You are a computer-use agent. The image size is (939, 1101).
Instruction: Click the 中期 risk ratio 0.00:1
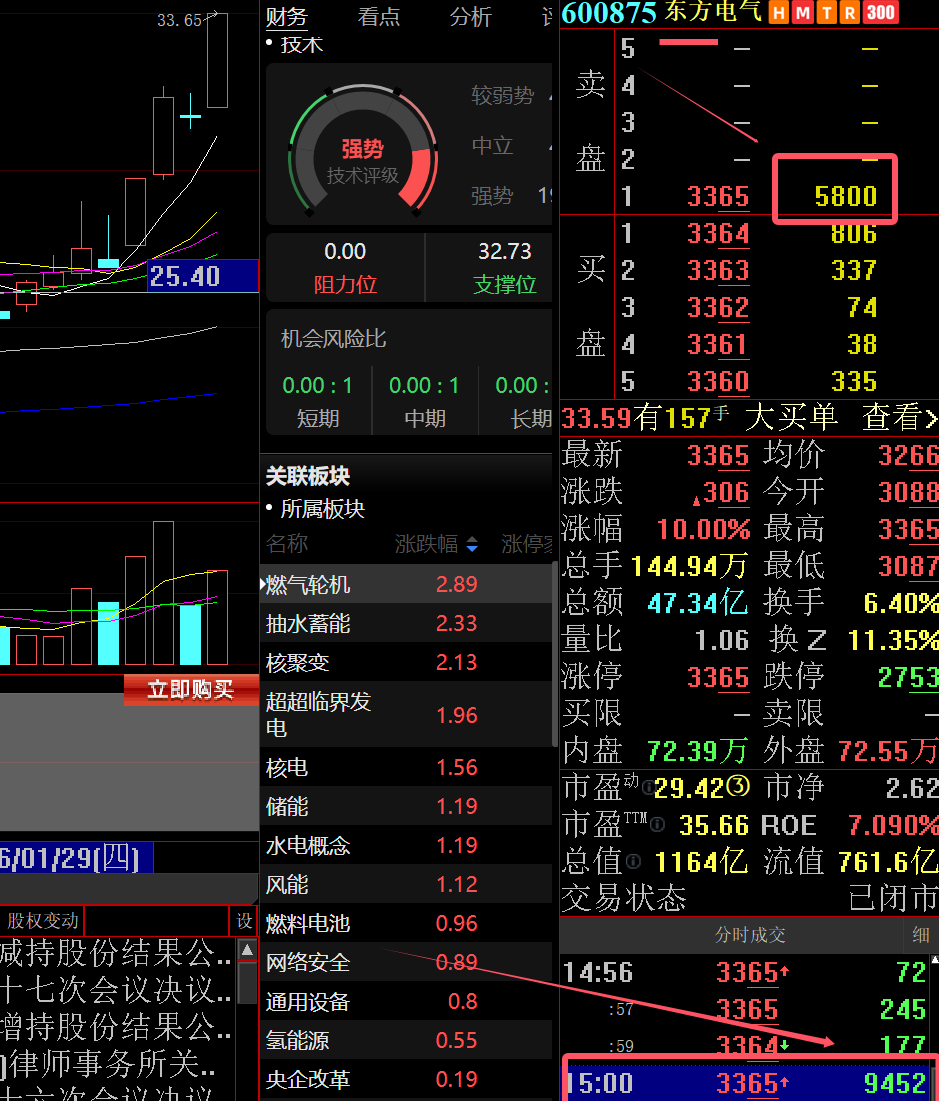[424, 385]
